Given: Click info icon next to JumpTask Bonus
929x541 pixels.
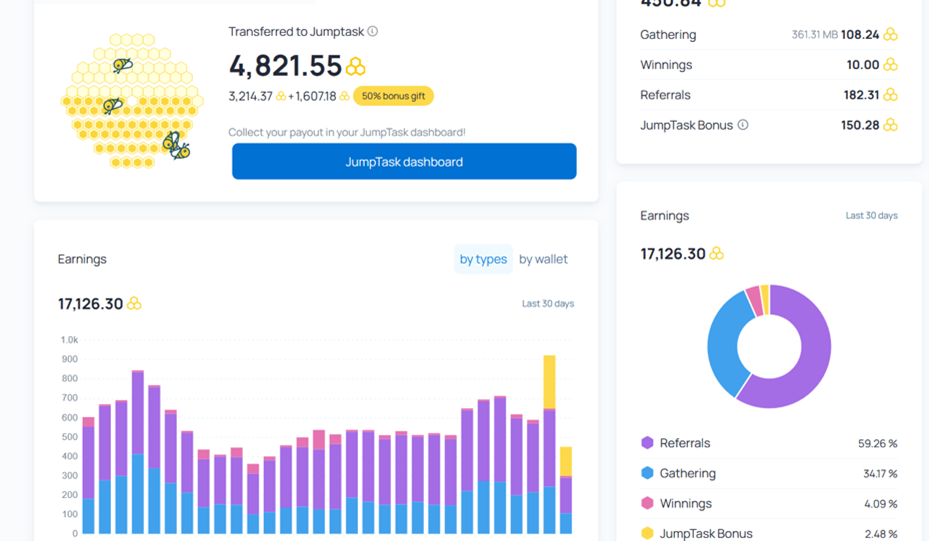Looking at the screenshot, I should (743, 125).
